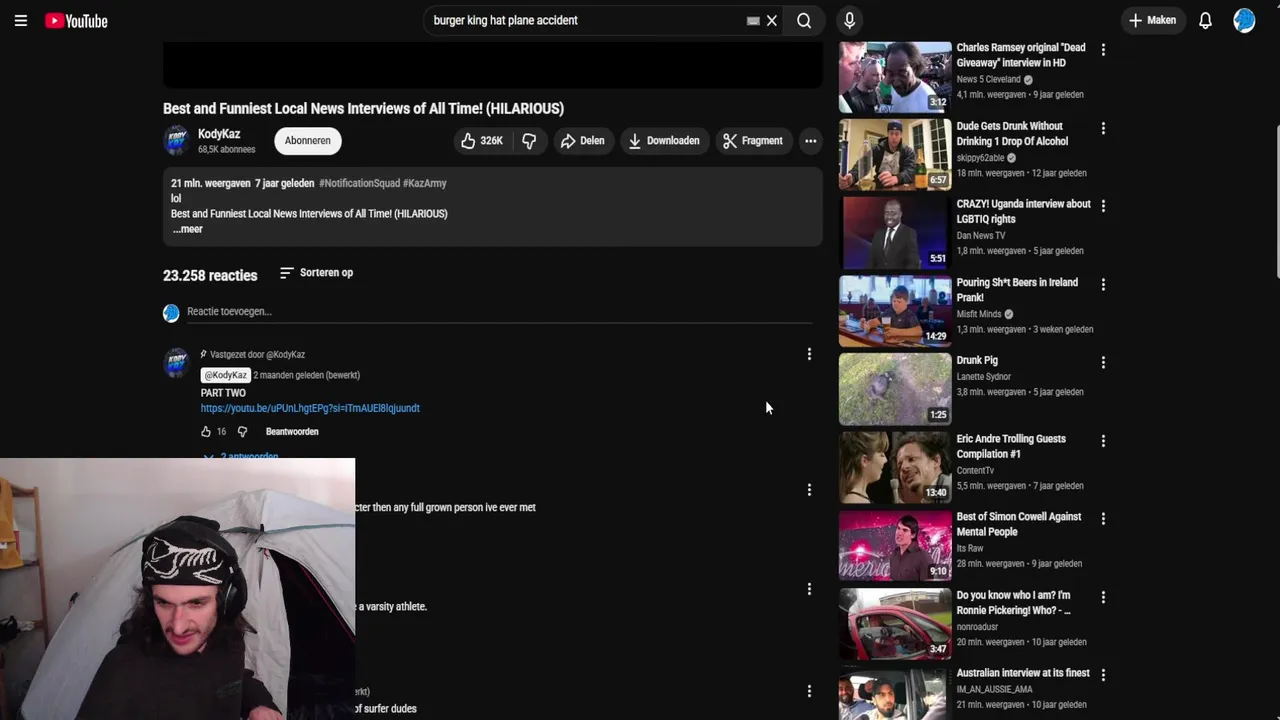1280x720 pixels.
Task: Create a clip with Fragment
Action: coord(753,141)
